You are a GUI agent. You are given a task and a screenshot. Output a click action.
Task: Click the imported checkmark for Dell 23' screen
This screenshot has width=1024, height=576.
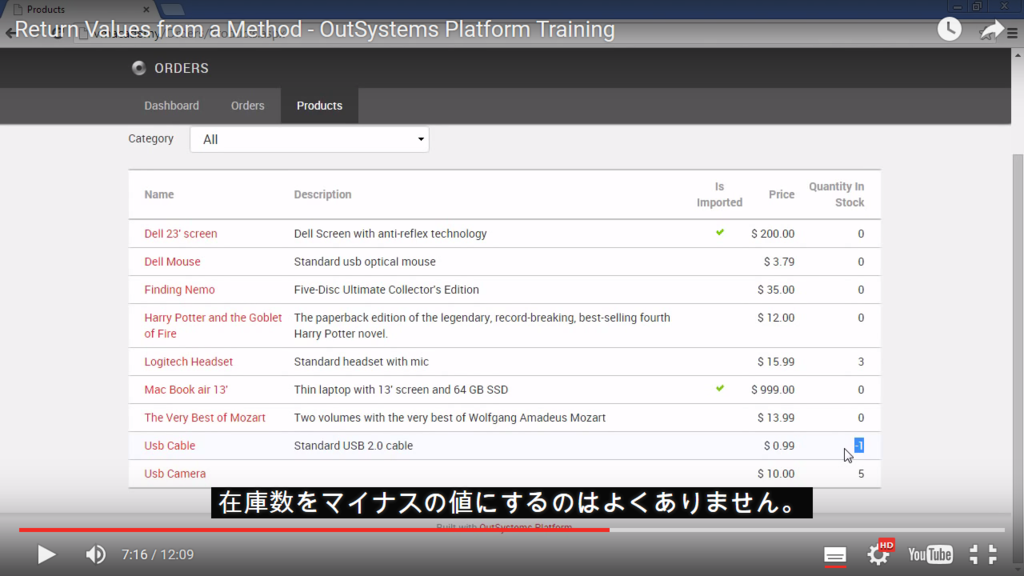click(x=720, y=232)
